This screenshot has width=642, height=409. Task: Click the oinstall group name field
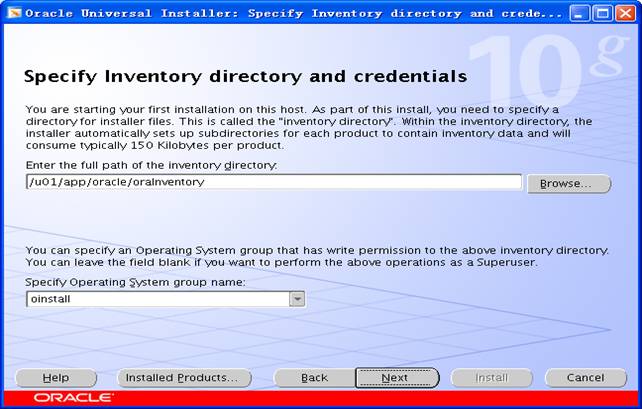click(158, 299)
